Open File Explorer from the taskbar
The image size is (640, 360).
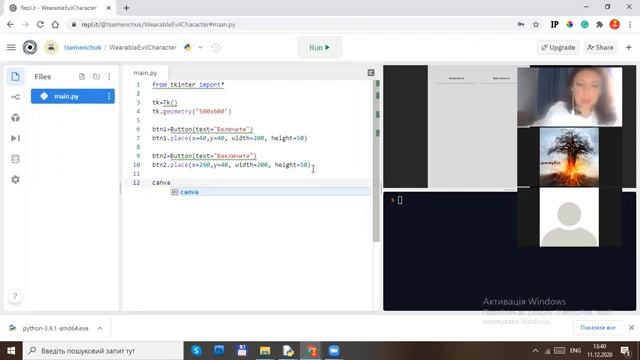click(x=265, y=350)
